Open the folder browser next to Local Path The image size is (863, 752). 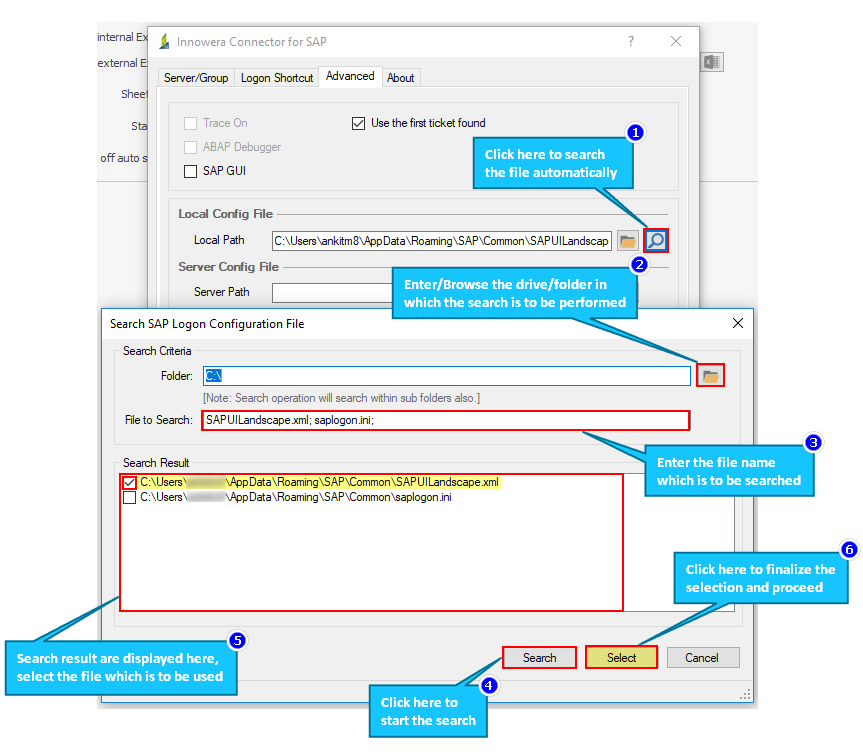(x=629, y=240)
